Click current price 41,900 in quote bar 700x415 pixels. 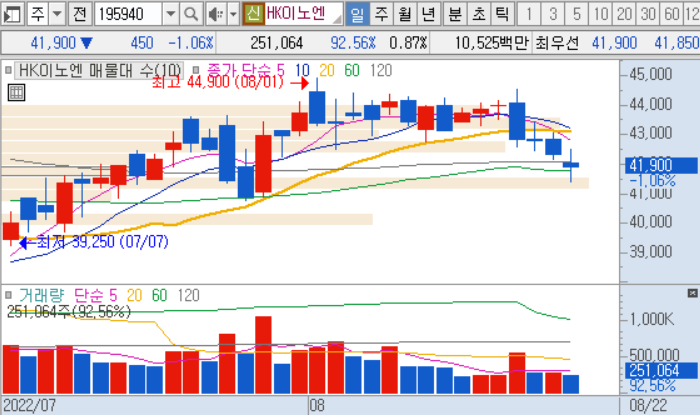54,43
